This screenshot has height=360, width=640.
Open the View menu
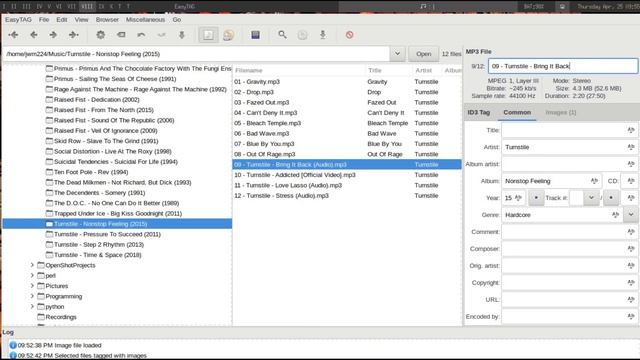click(81, 20)
